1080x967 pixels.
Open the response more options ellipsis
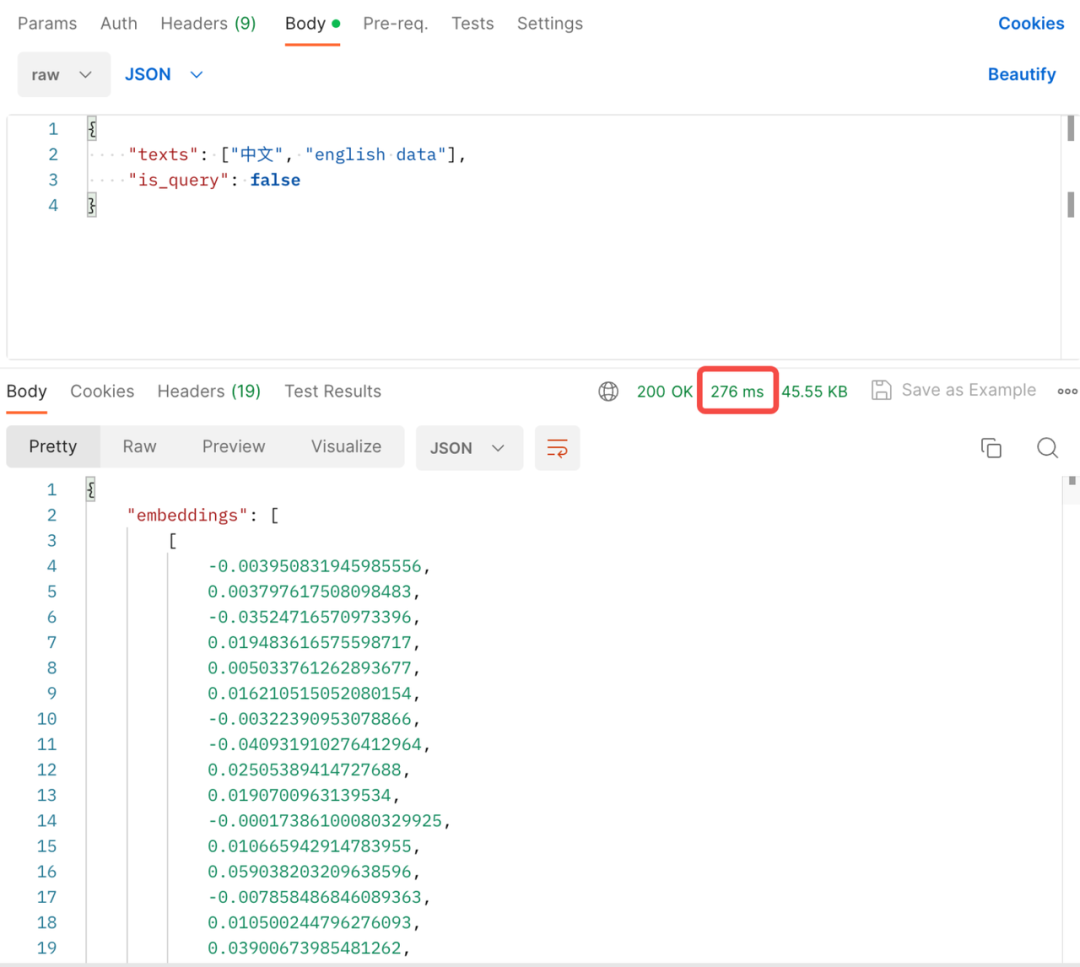[1067, 391]
